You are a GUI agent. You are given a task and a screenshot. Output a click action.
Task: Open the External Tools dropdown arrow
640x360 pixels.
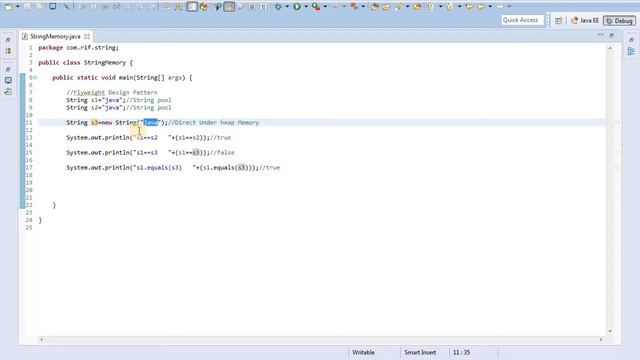325,7
